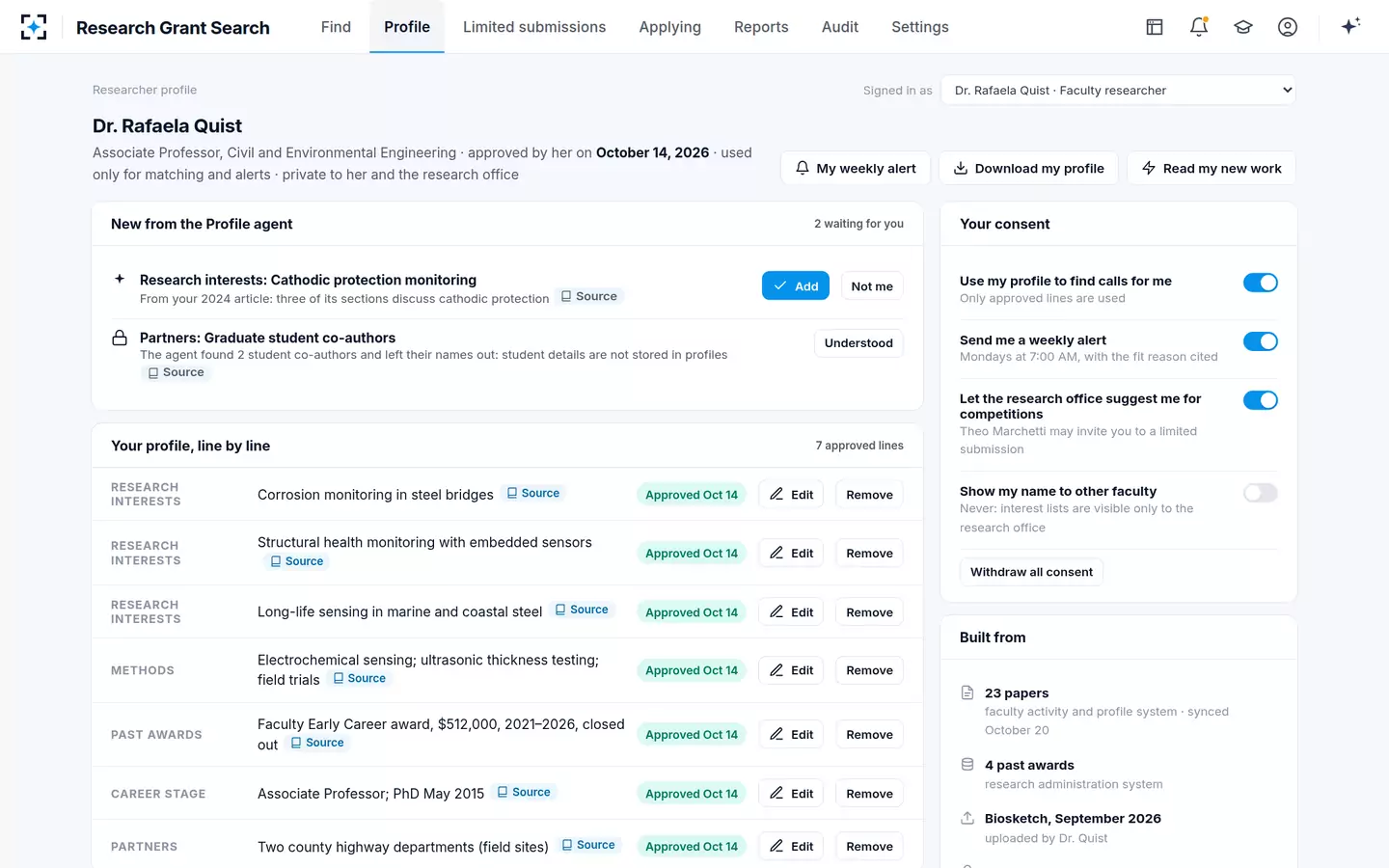The height and width of the screenshot is (868, 1389).
Task: Open the Reports tab
Action: point(761,27)
